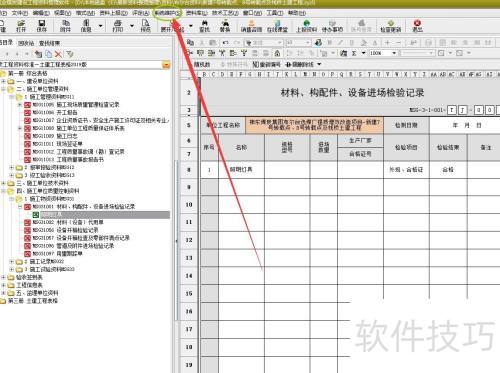Expand the 一、建设单位资料 folder
Viewport: 500px width, 373px height.
[4, 81]
